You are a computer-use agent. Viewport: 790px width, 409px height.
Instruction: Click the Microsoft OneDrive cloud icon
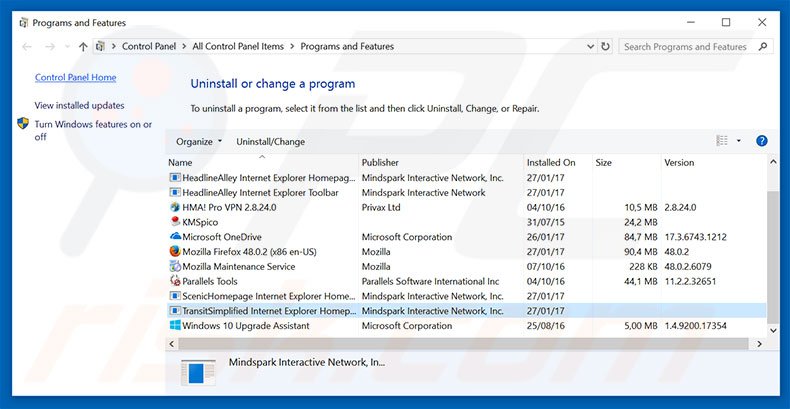(175, 236)
